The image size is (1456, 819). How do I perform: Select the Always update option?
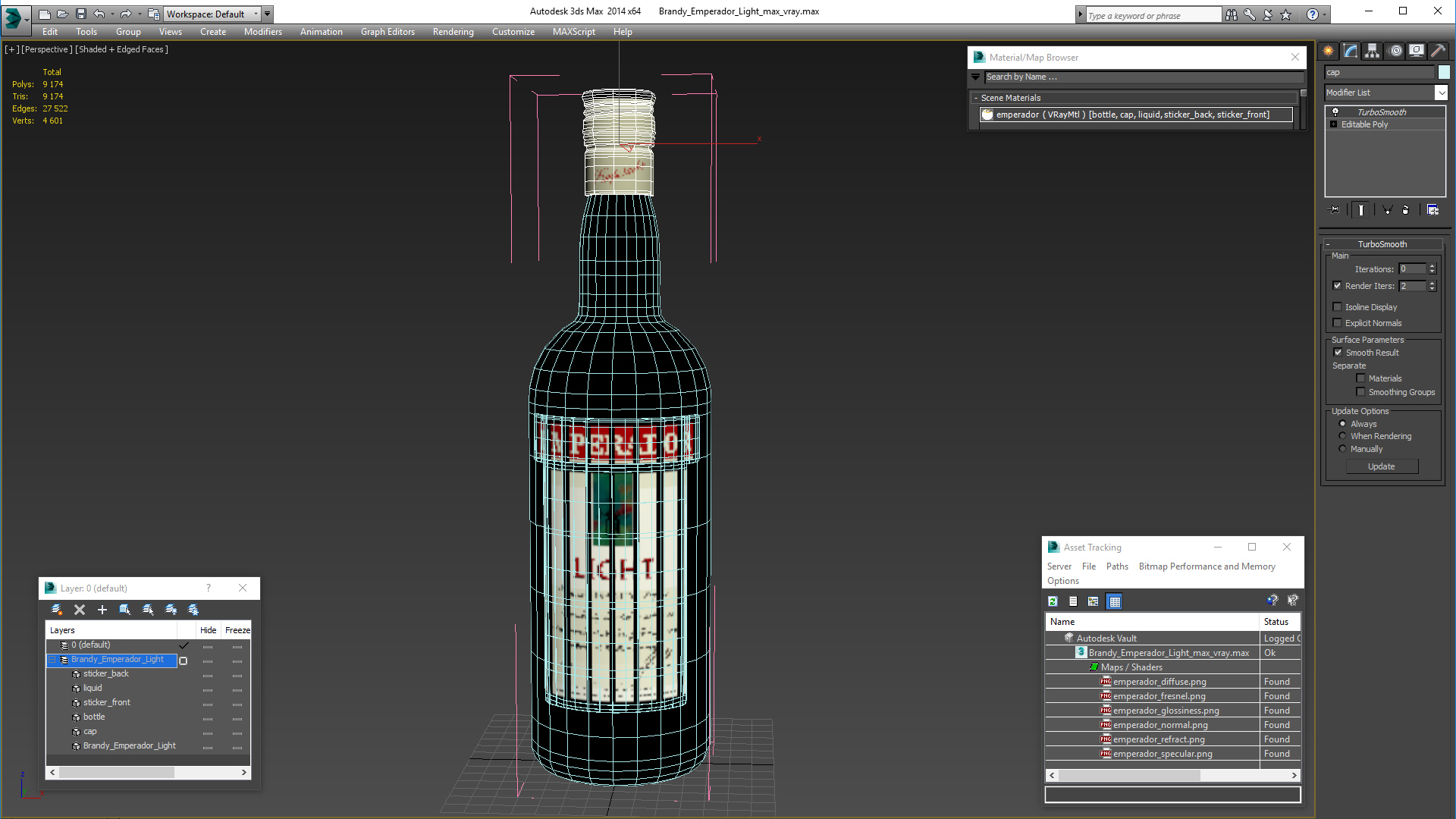(1343, 424)
